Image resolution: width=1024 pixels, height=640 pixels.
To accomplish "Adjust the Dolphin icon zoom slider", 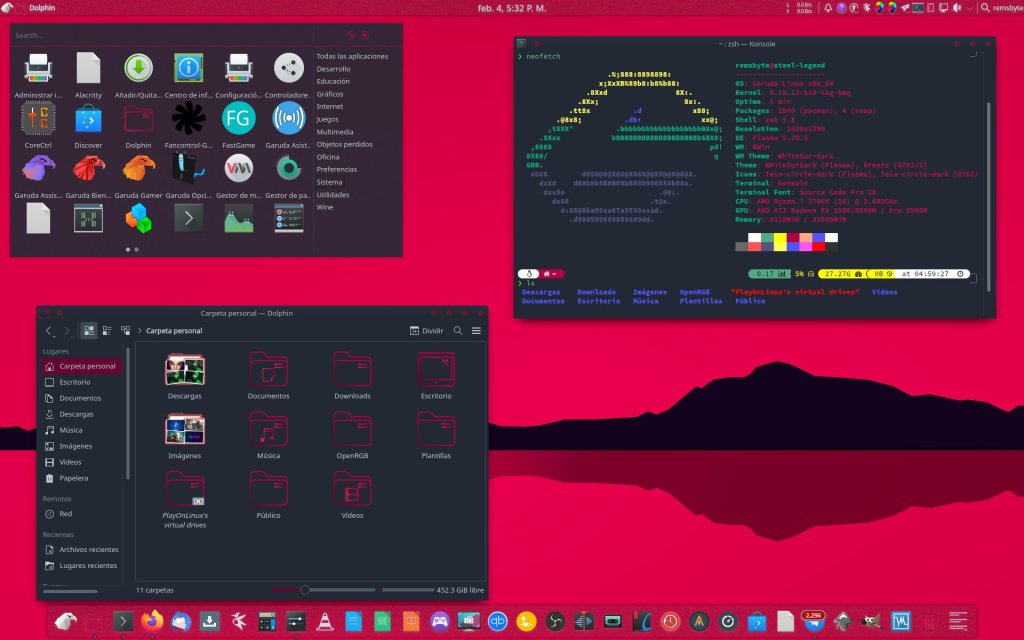I will pyautogui.click(x=304, y=590).
